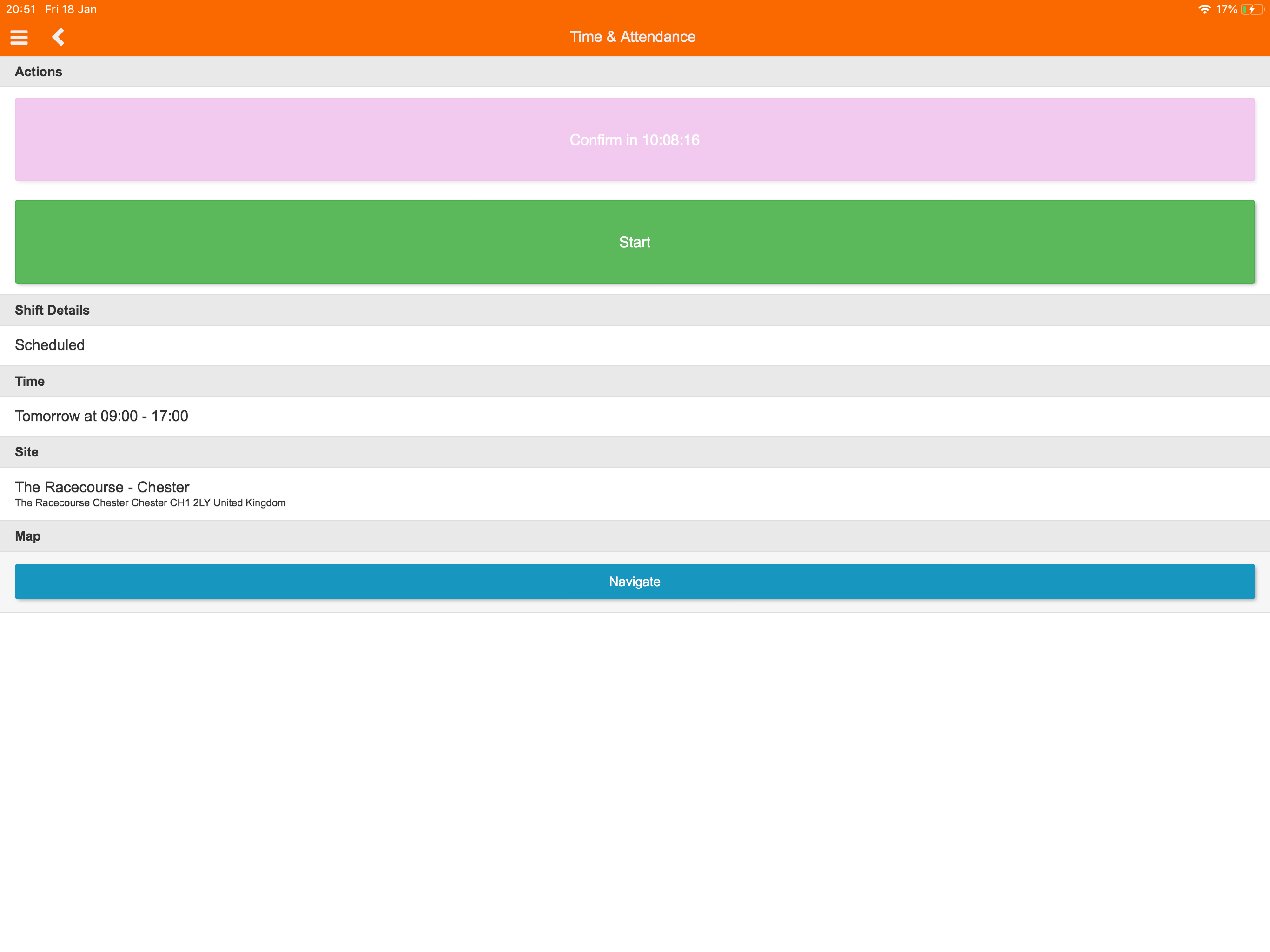The height and width of the screenshot is (952, 1270).
Task: Select the Actions section header
Action: pos(39,72)
